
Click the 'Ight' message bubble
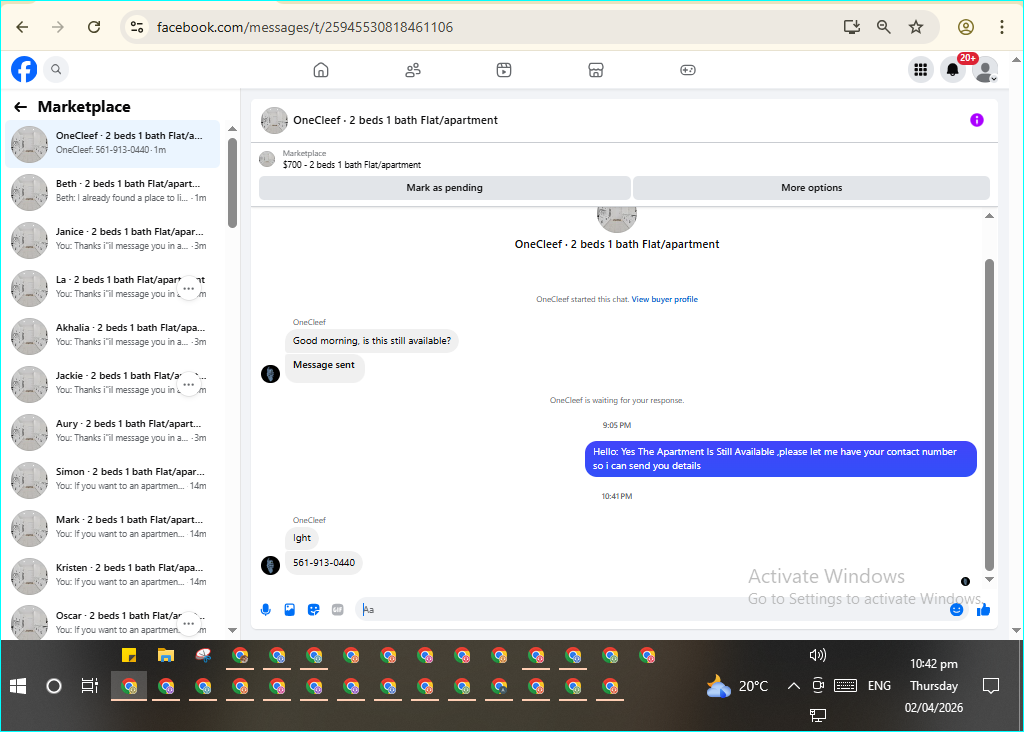point(302,538)
